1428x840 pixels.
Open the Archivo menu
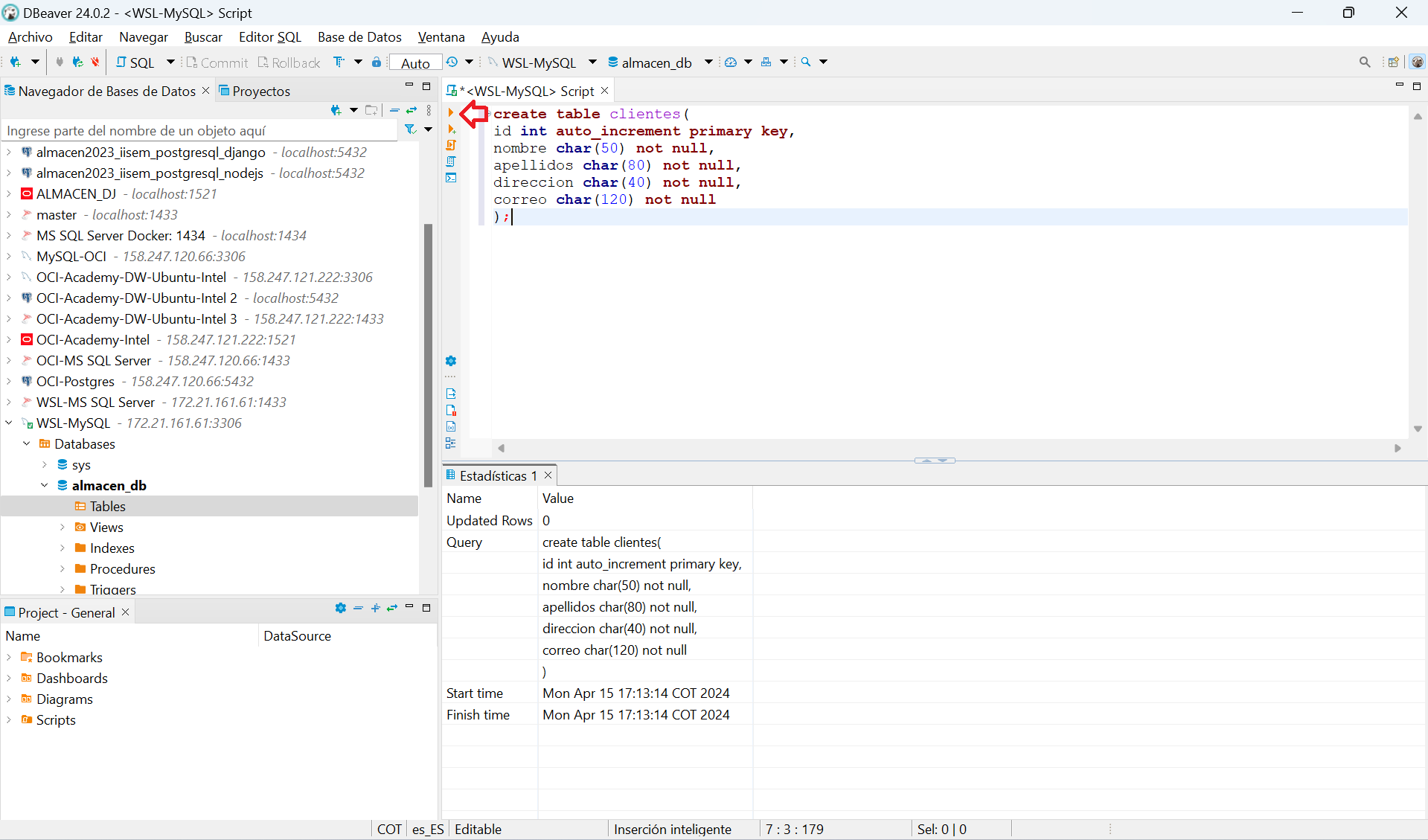(31, 37)
